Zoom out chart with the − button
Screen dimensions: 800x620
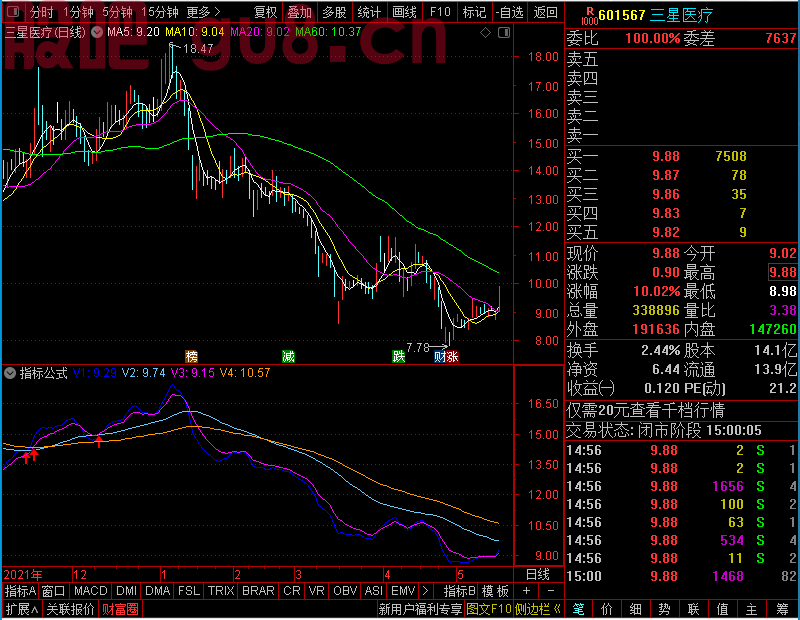pos(551,591)
